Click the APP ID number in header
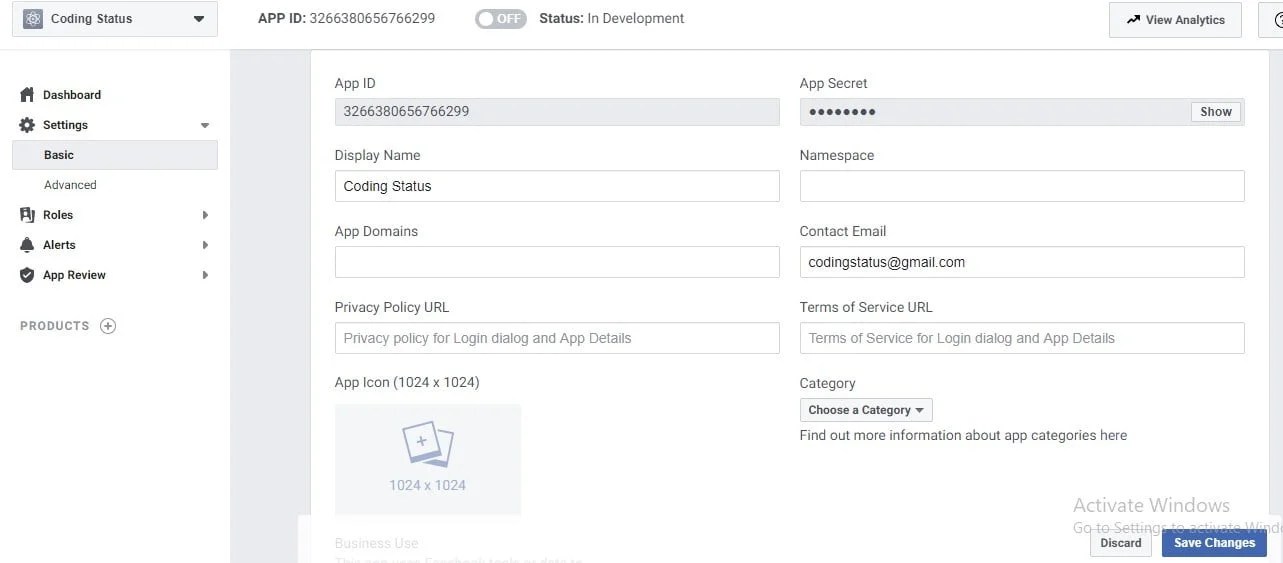The image size is (1283, 563). [x=372, y=18]
